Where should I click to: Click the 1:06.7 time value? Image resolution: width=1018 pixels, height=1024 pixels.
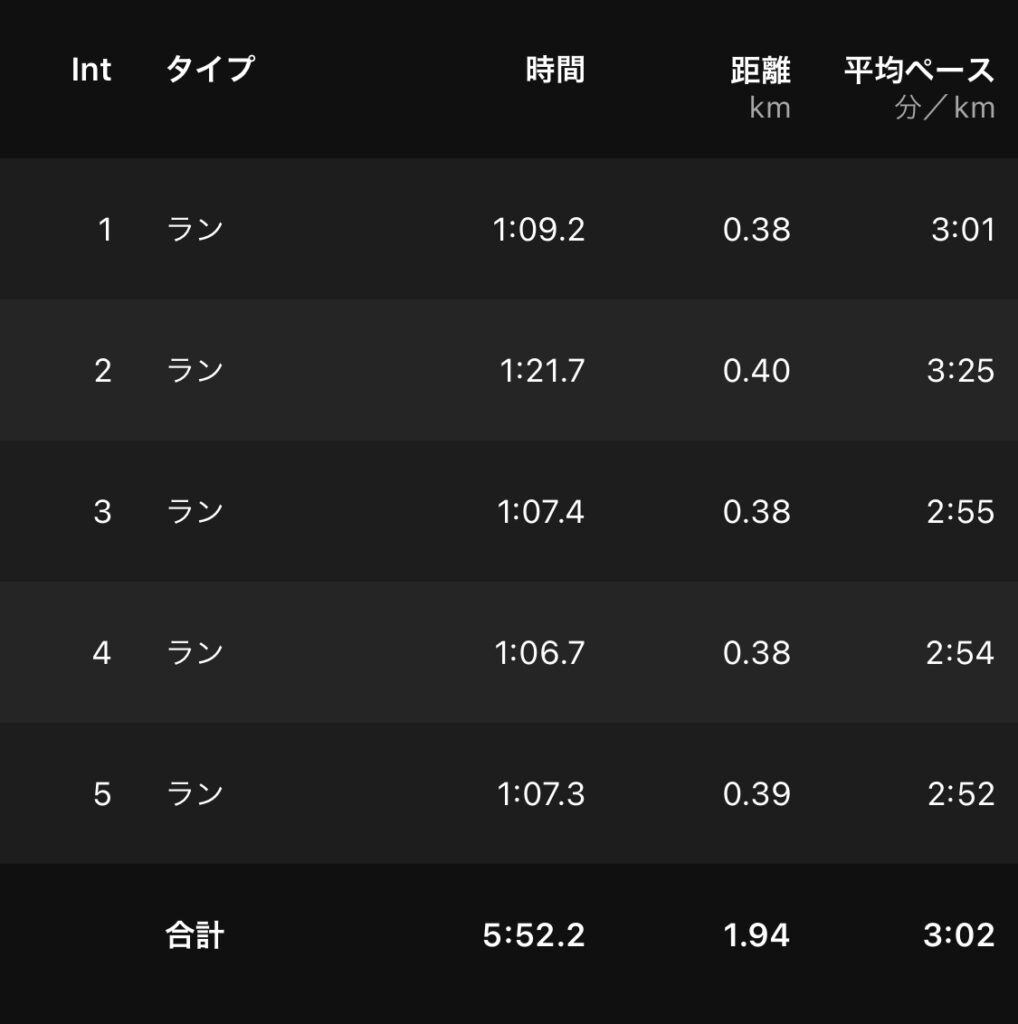[x=540, y=653]
